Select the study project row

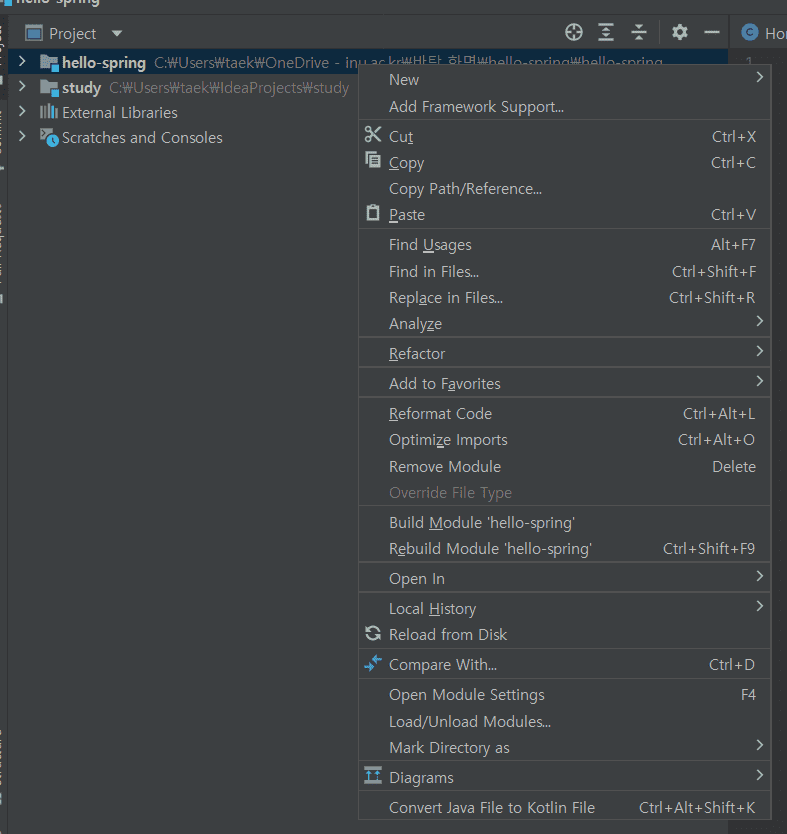tap(183, 87)
